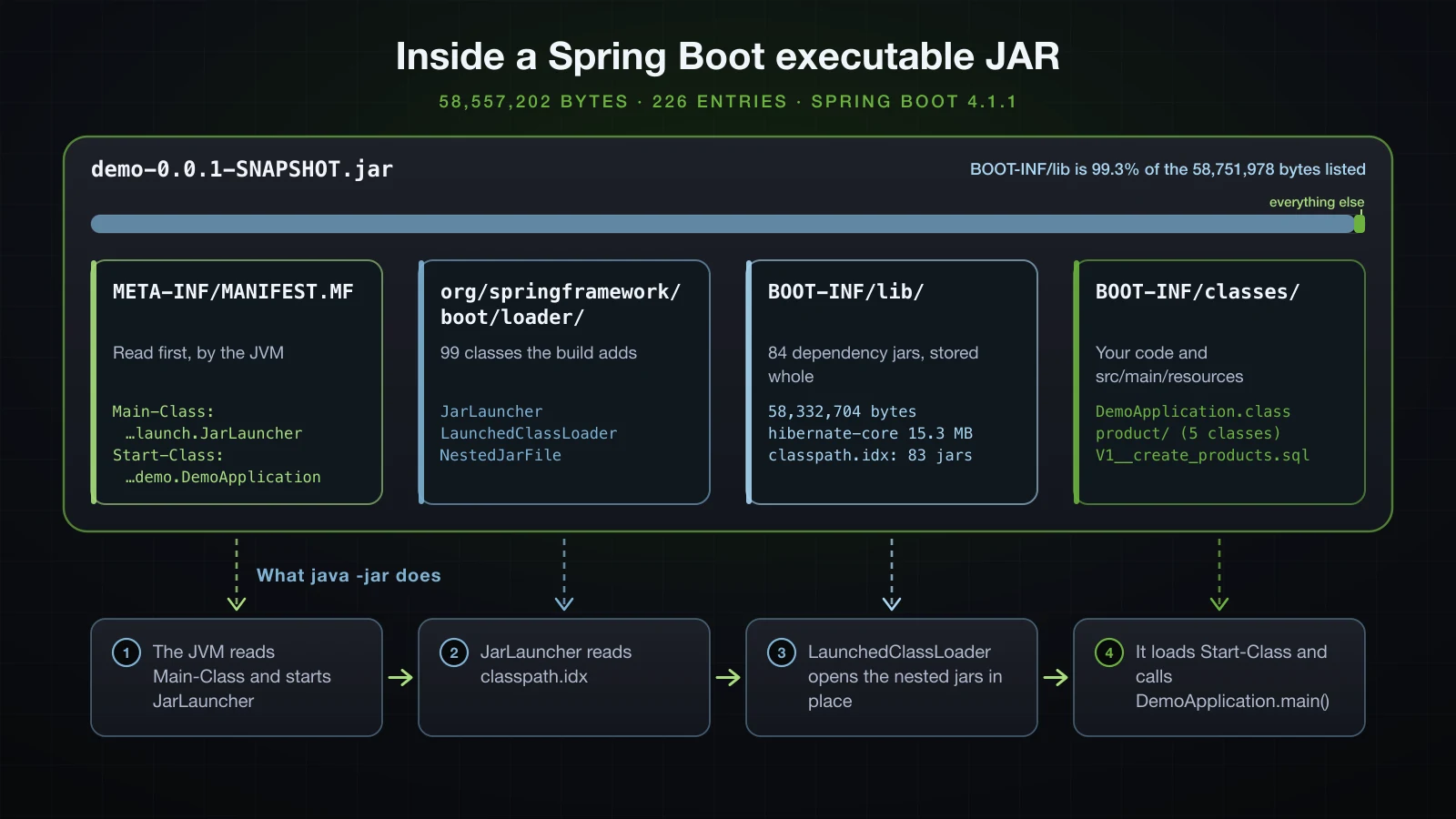Click '99 classes the build adds' description
The width and height of the screenshot is (1456, 819).
click(x=539, y=353)
